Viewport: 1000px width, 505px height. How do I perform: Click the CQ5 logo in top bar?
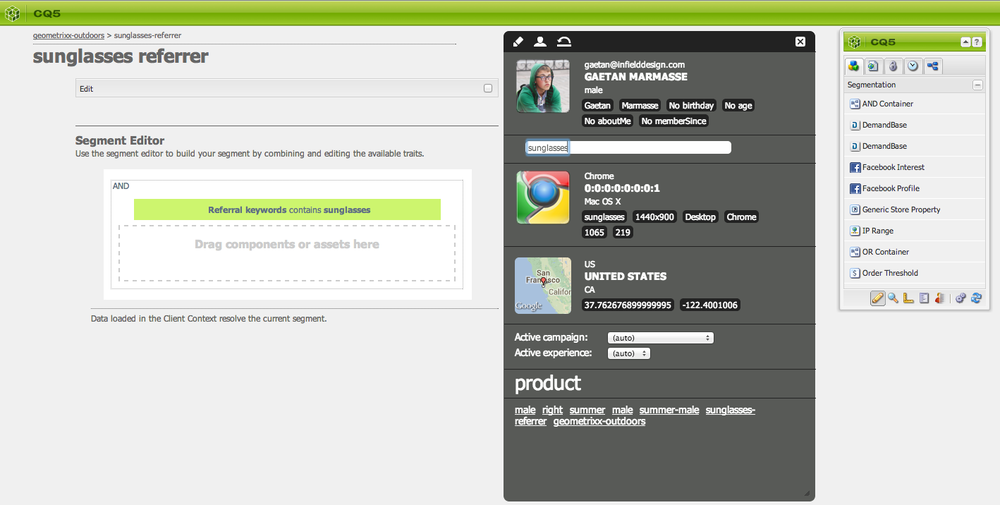pyautogui.click(x=12, y=13)
